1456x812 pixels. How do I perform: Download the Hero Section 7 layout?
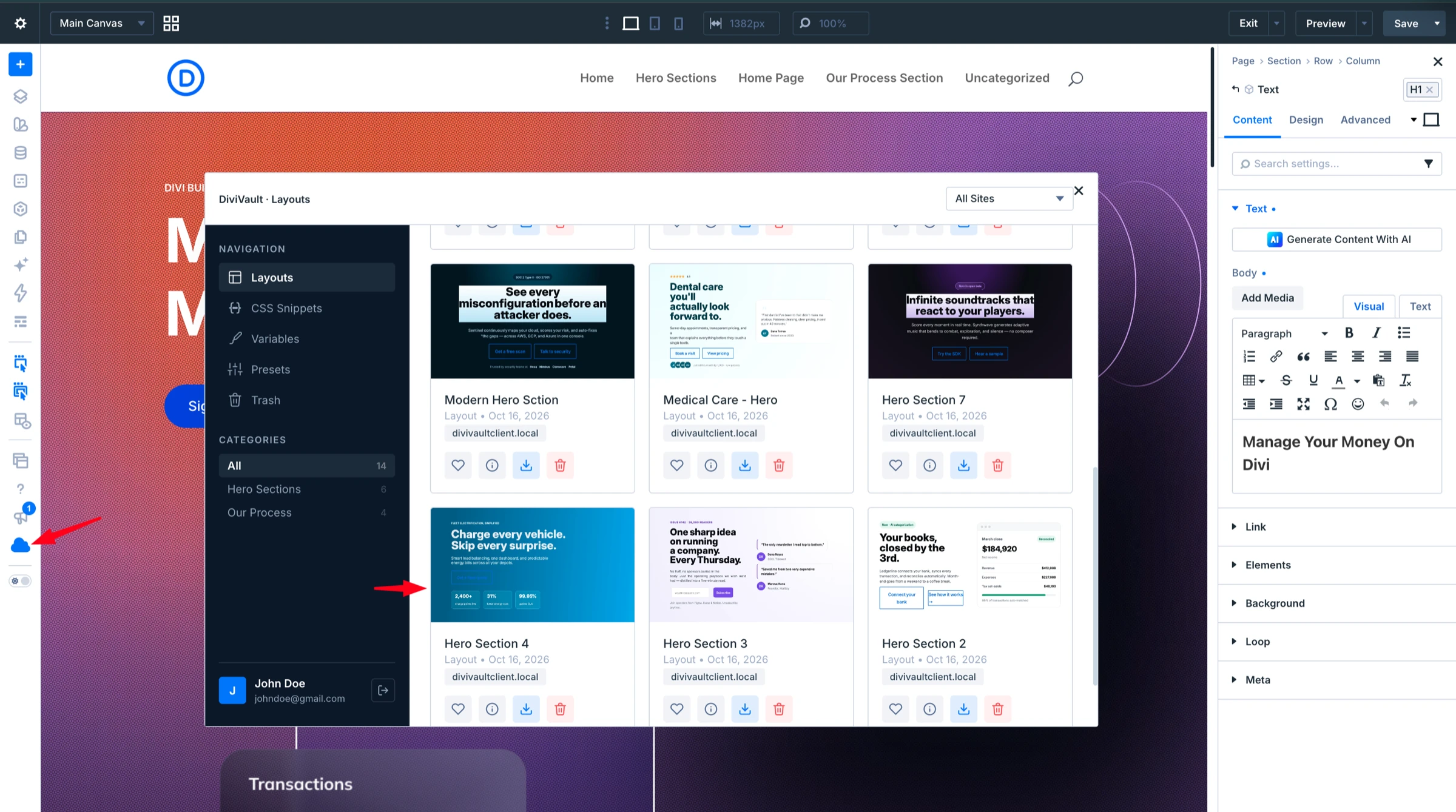coord(963,465)
